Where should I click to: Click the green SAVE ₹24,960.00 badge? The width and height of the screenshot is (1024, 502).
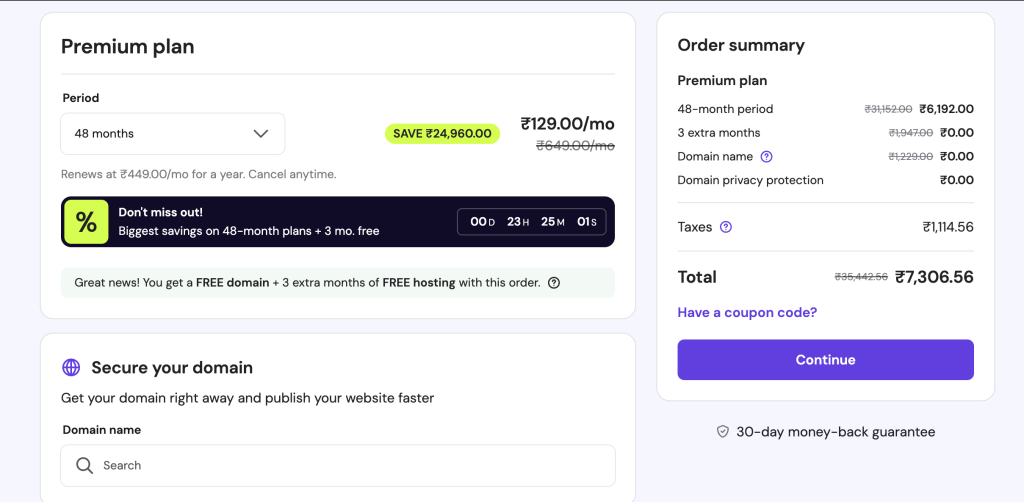(442, 133)
